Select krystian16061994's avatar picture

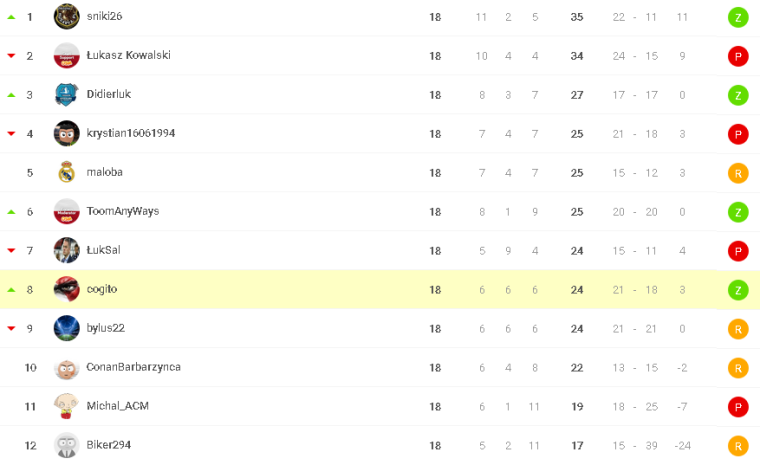coord(67,134)
